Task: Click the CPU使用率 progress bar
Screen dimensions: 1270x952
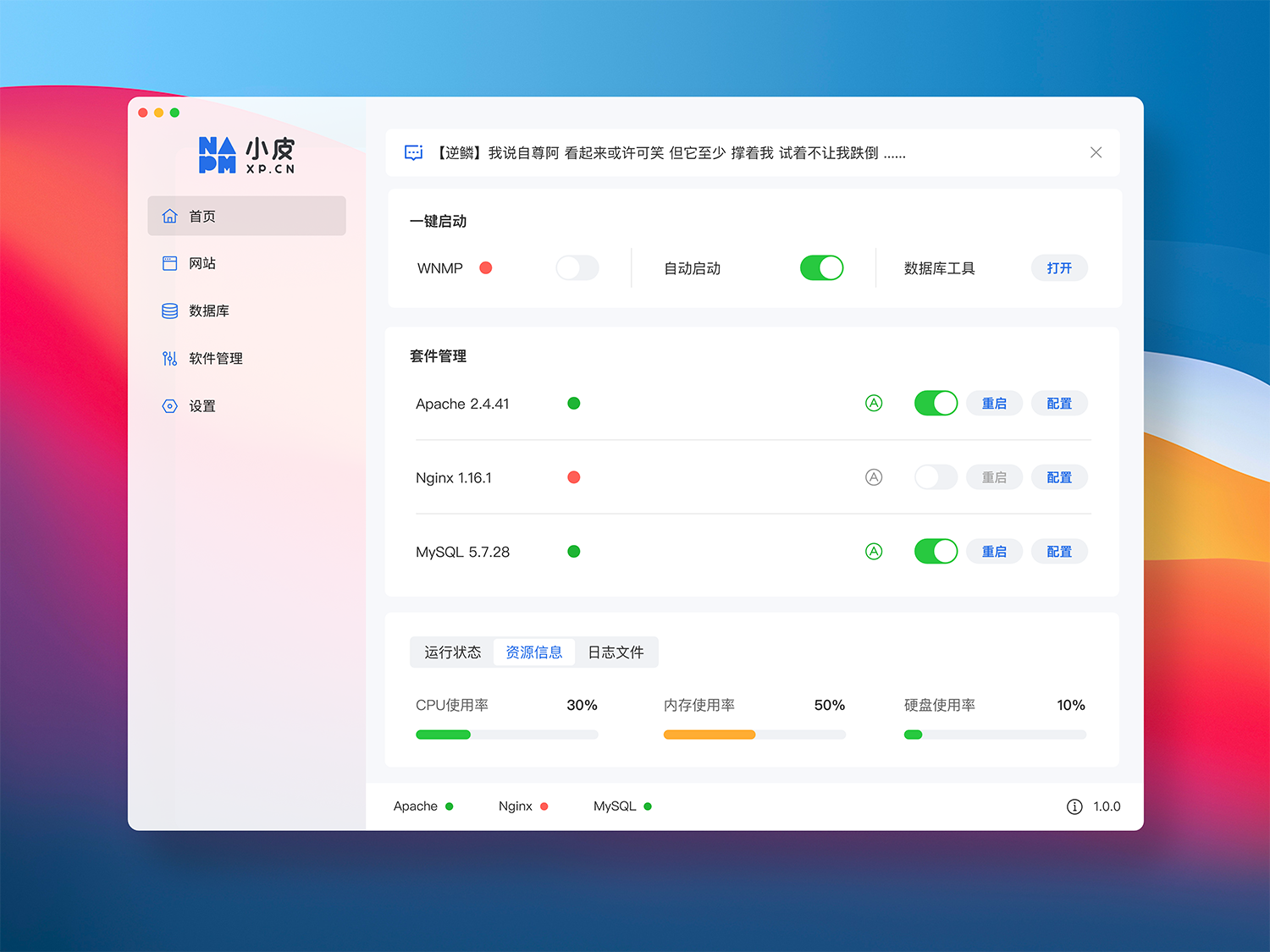Action: click(x=506, y=735)
